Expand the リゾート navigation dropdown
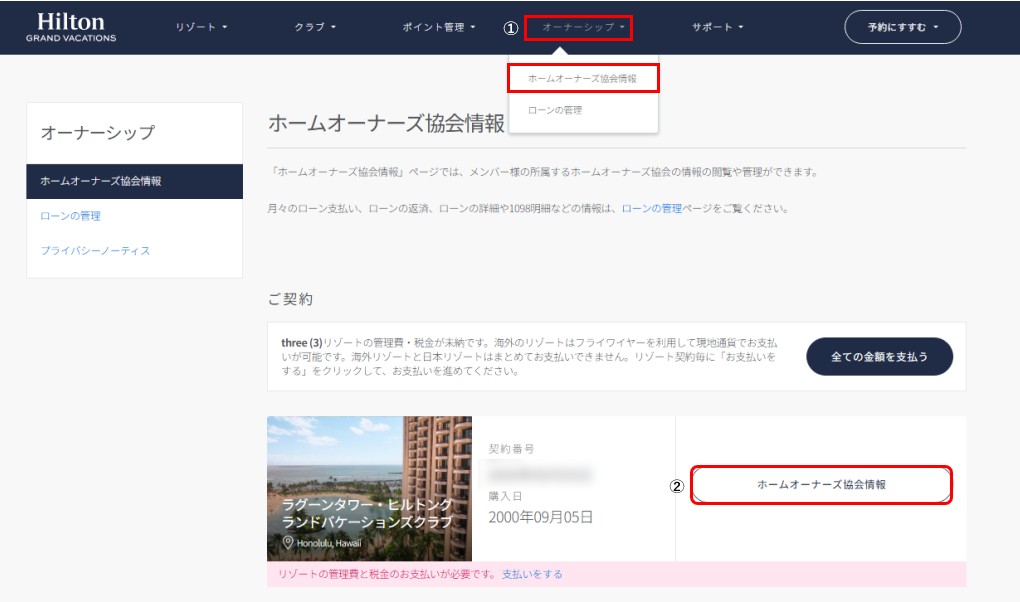The height and width of the screenshot is (602, 1020). 201,27
